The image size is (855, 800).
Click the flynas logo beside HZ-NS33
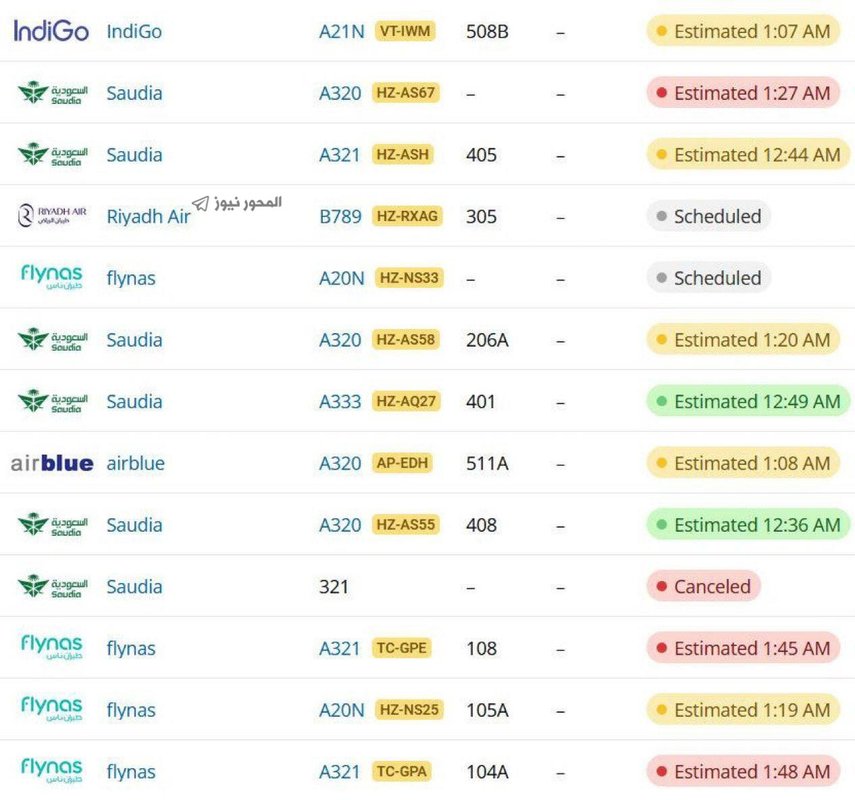(51, 277)
